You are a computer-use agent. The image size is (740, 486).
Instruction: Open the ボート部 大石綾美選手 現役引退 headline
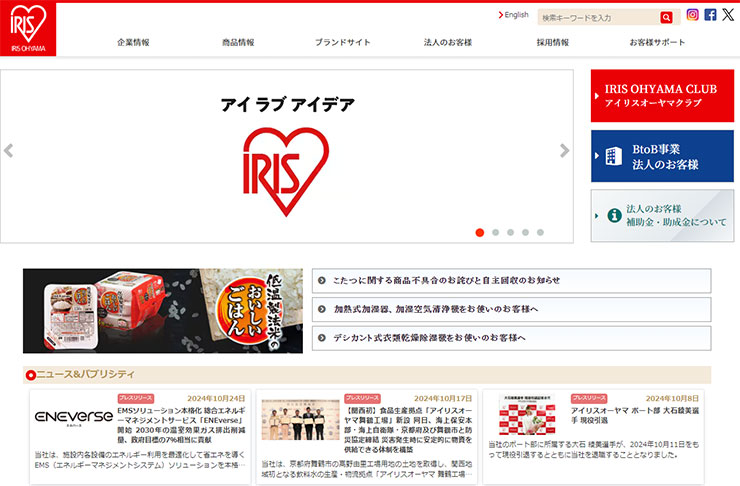(634, 415)
